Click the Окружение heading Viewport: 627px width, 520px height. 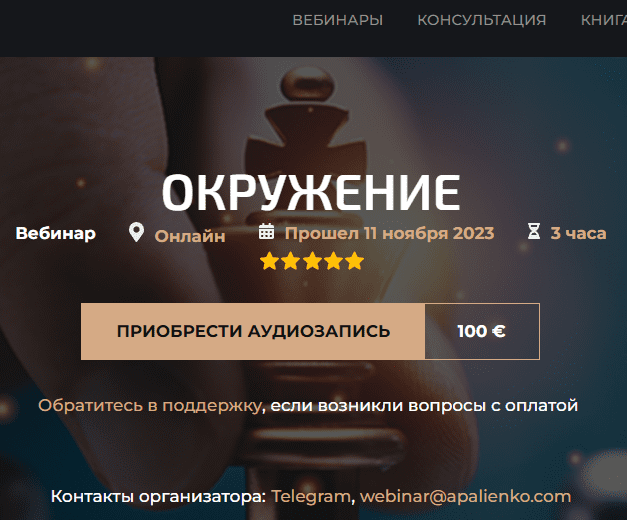[x=311, y=192]
